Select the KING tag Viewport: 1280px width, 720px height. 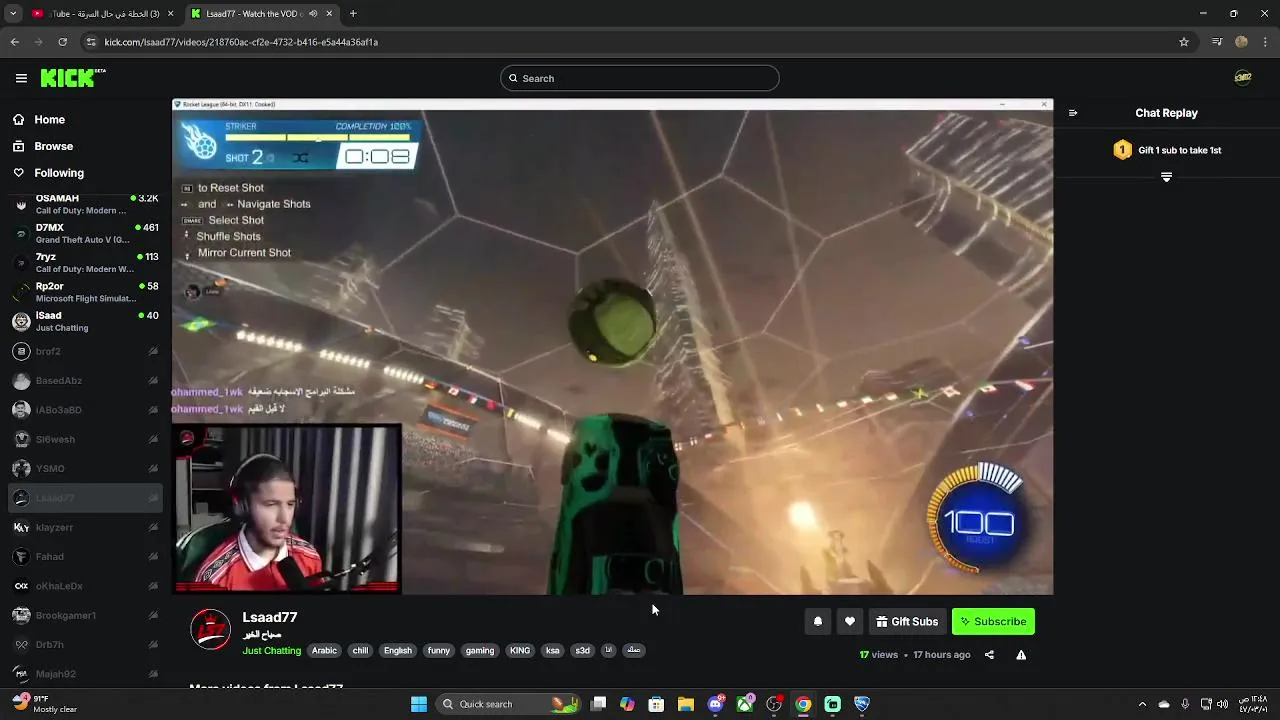pos(520,650)
